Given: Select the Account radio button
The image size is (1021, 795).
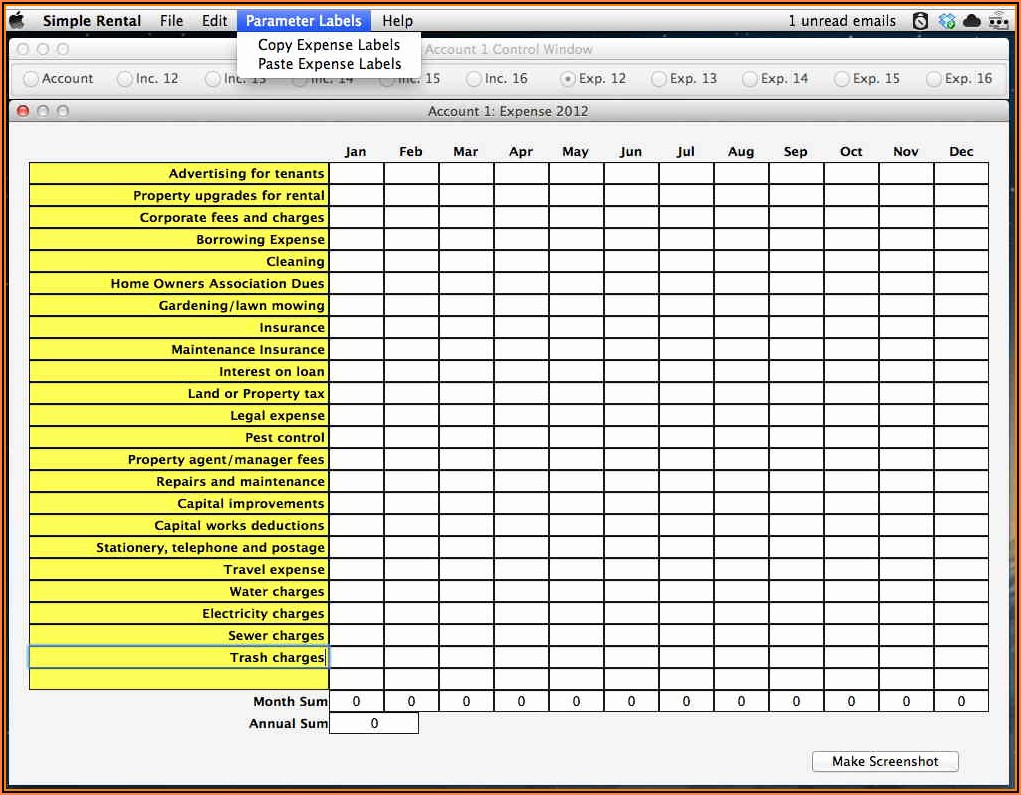Looking at the screenshot, I should point(31,79).
